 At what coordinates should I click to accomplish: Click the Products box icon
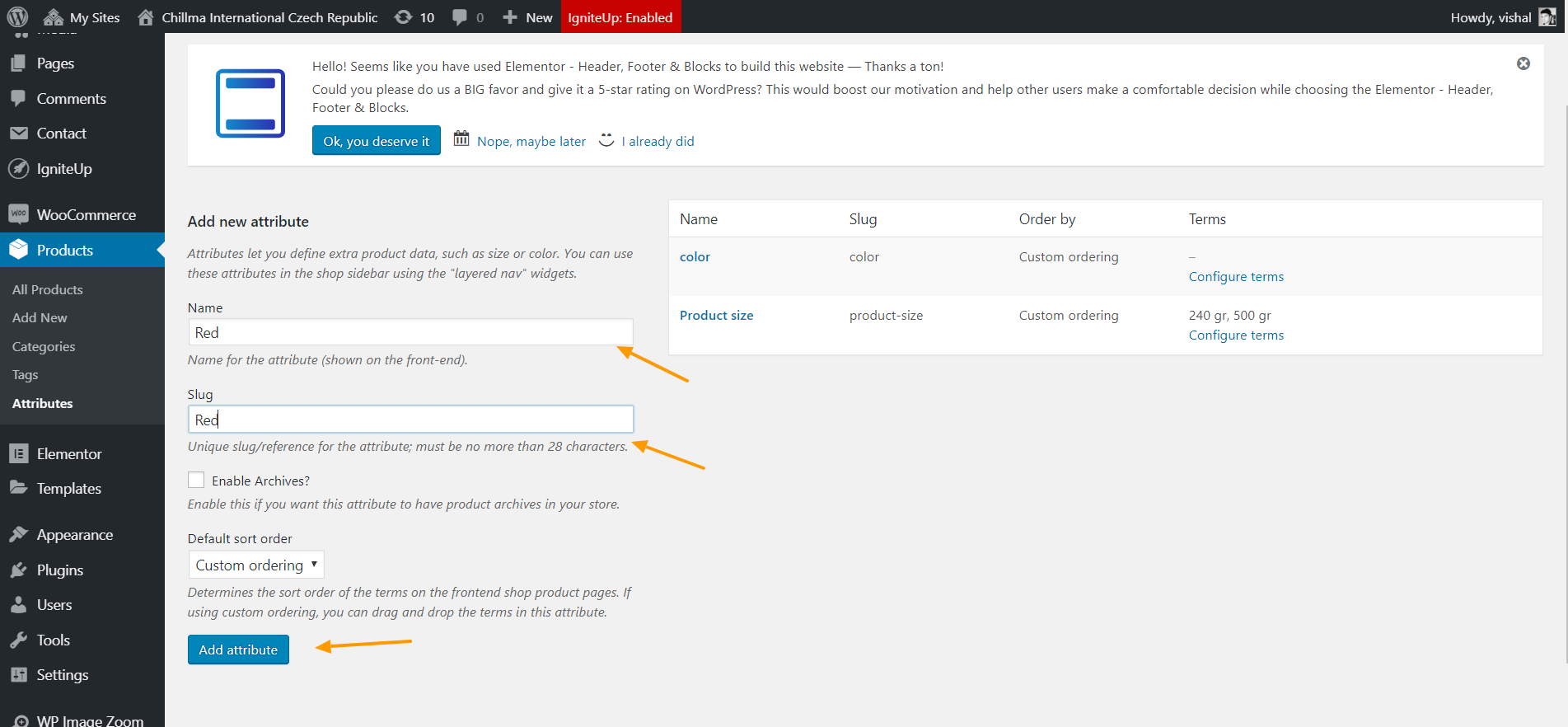(x=18, y=250)
